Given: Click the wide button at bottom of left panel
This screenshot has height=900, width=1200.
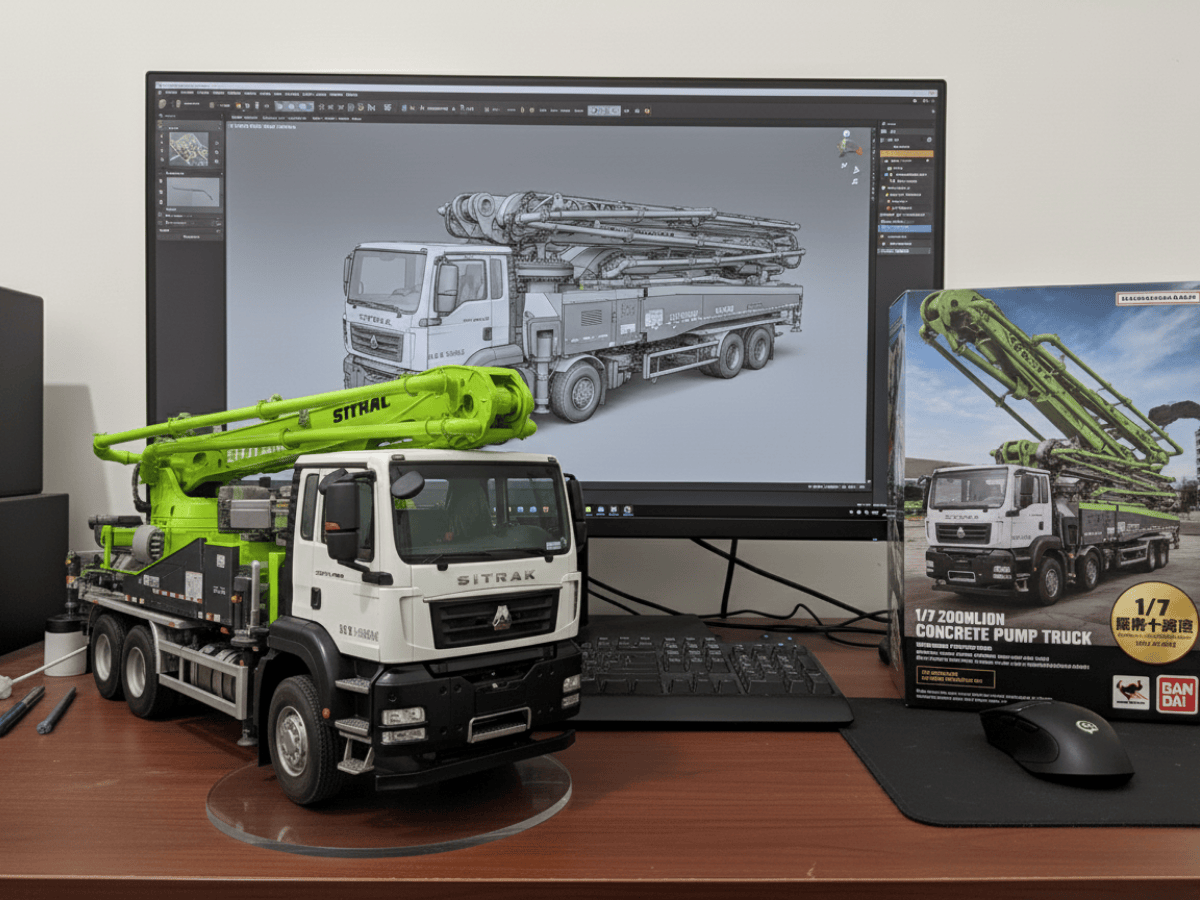Looking at the screenshot, I should point(190,237).
